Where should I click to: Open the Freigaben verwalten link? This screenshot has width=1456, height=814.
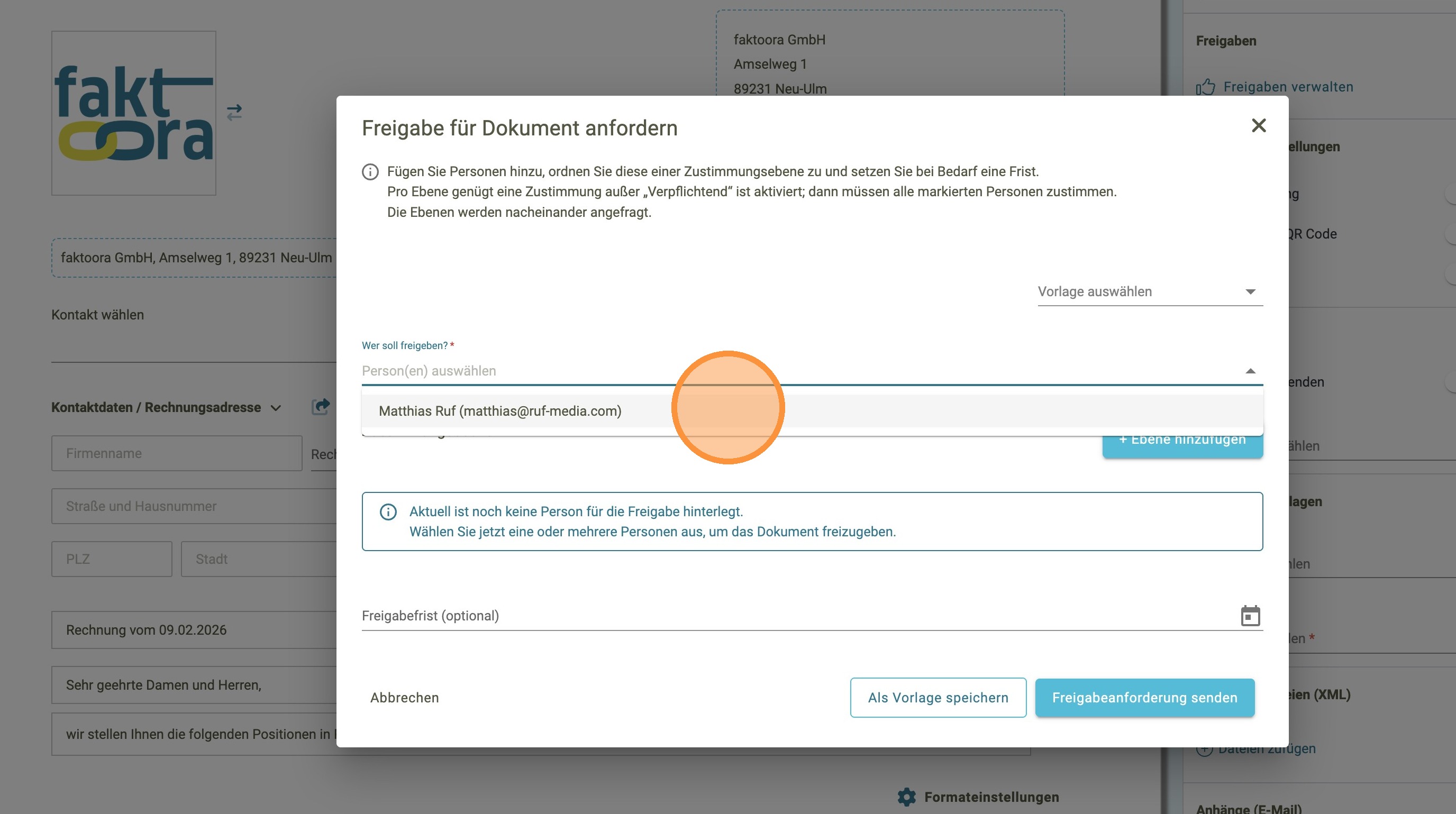pos(1288,87)
